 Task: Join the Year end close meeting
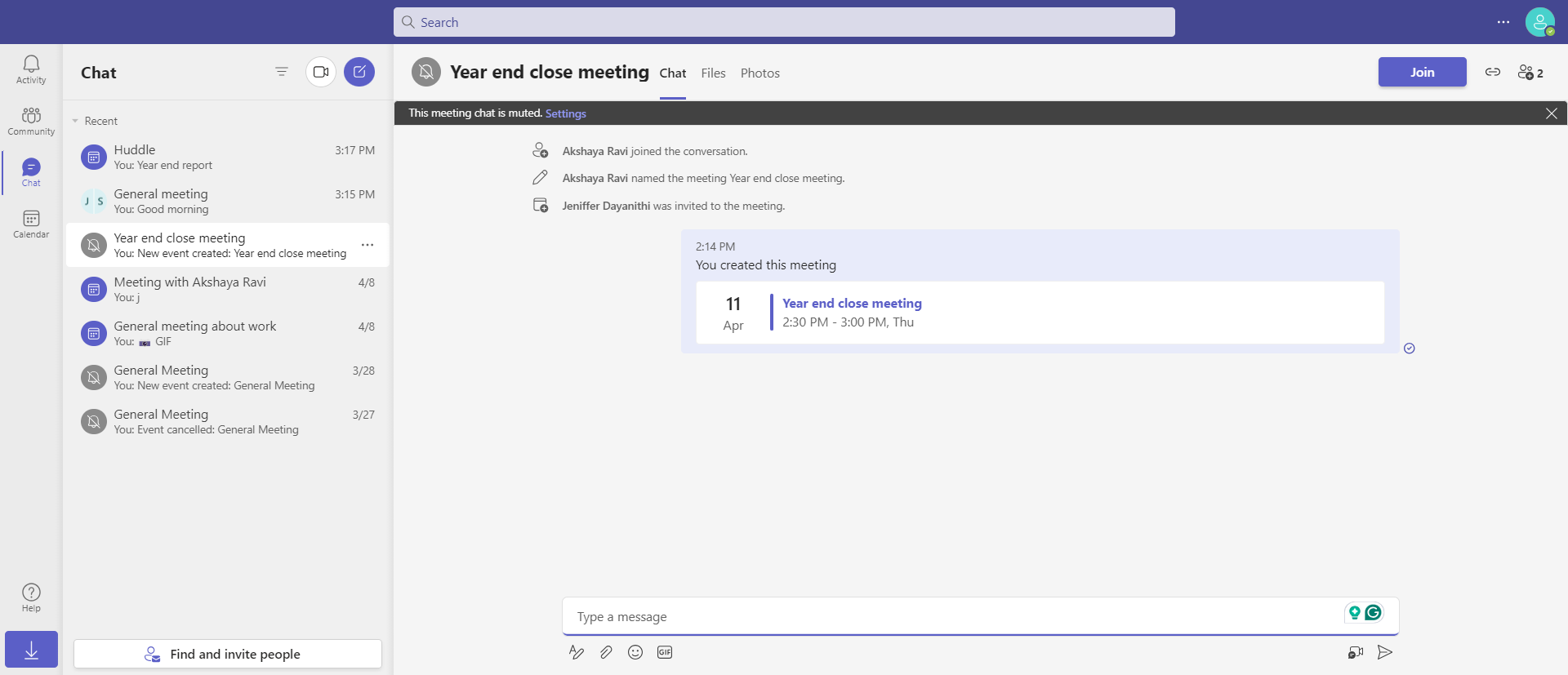(1423, 72)
